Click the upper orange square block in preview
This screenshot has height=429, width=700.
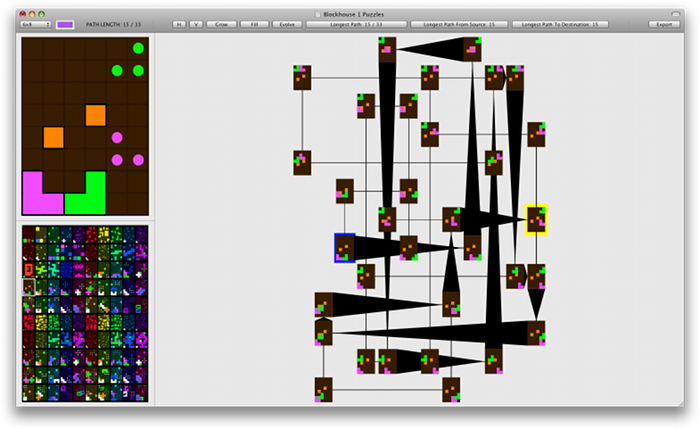point(95,115)
